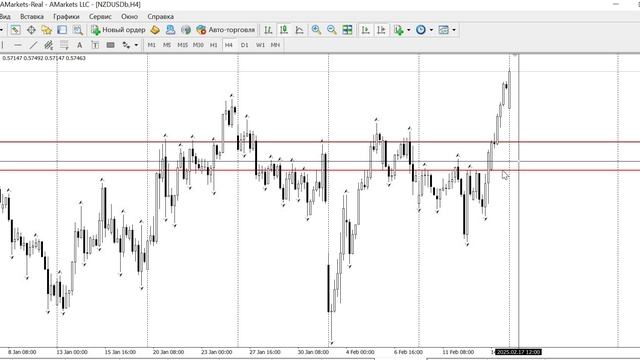Viewport: 640px width, 360px height.
Task: Open the Terminal panel icon
Action: click(x=62, y=30)
